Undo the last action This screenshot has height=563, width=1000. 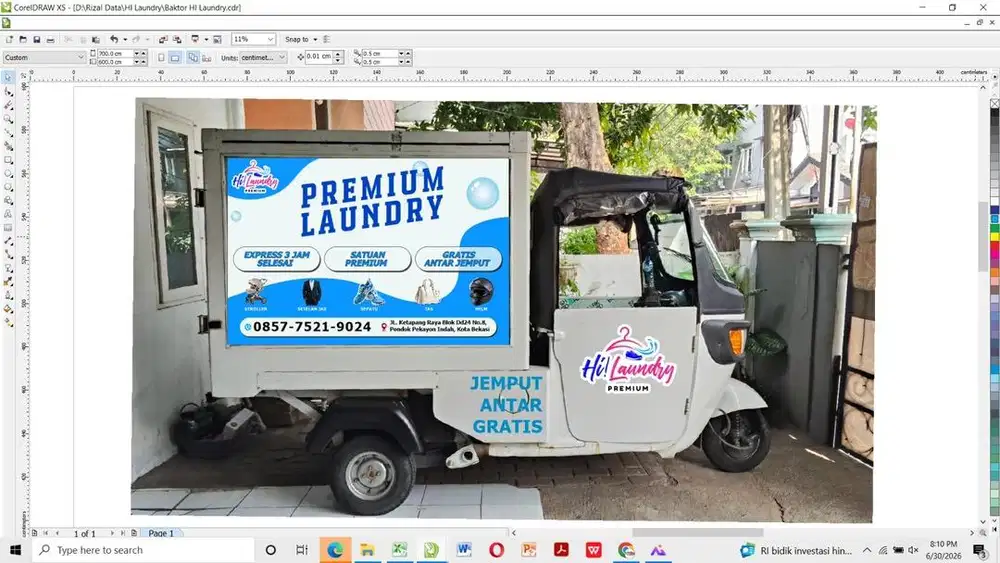[114, 40]
